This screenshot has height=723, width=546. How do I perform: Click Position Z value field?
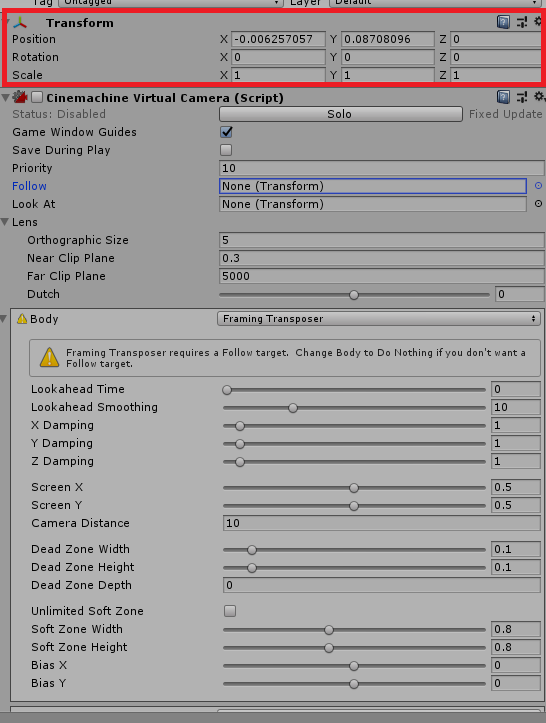[x=496, y=39]
